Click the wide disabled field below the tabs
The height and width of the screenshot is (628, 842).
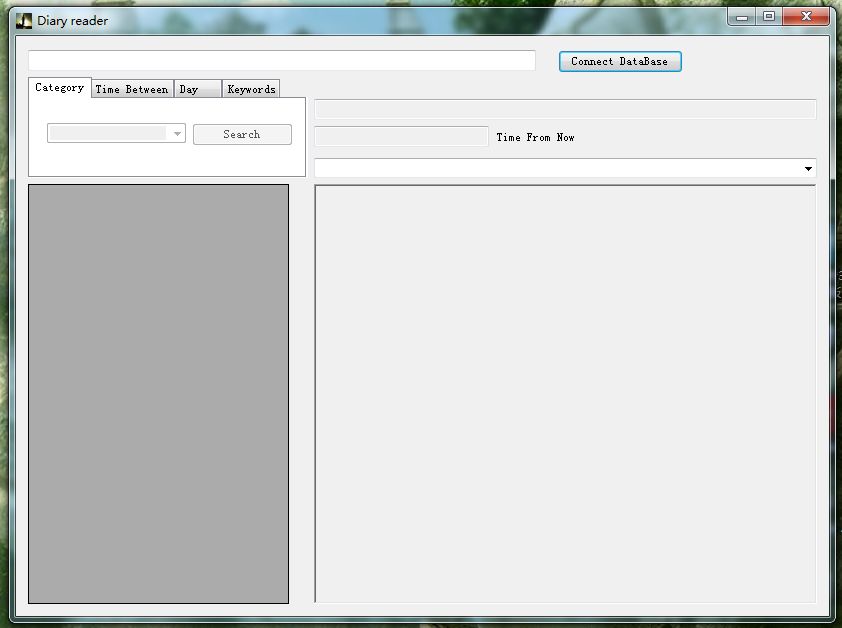(565, 109)
